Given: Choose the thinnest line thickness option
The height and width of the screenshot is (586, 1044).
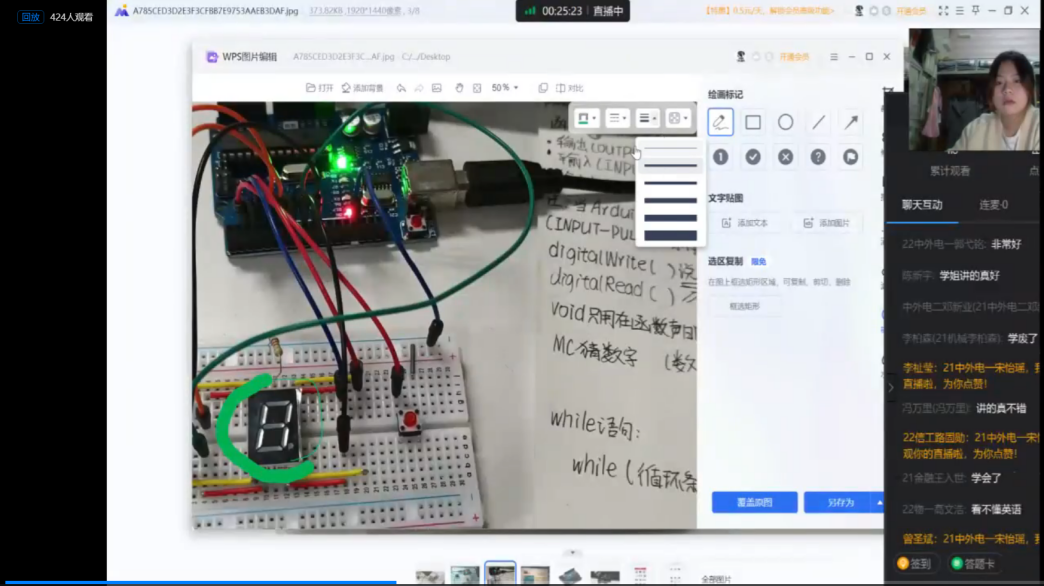Looking at the screenshot, I should pos(670,148).
